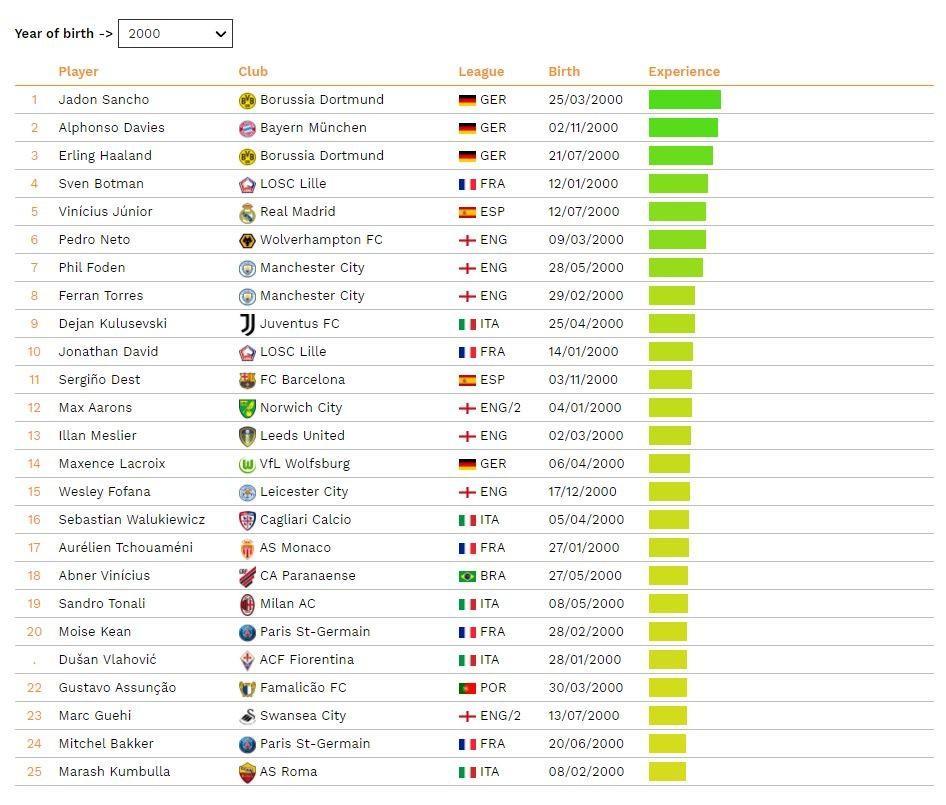Select player name Dejan Kulusevski
The image size is (946, 805).
pos(112,323)
